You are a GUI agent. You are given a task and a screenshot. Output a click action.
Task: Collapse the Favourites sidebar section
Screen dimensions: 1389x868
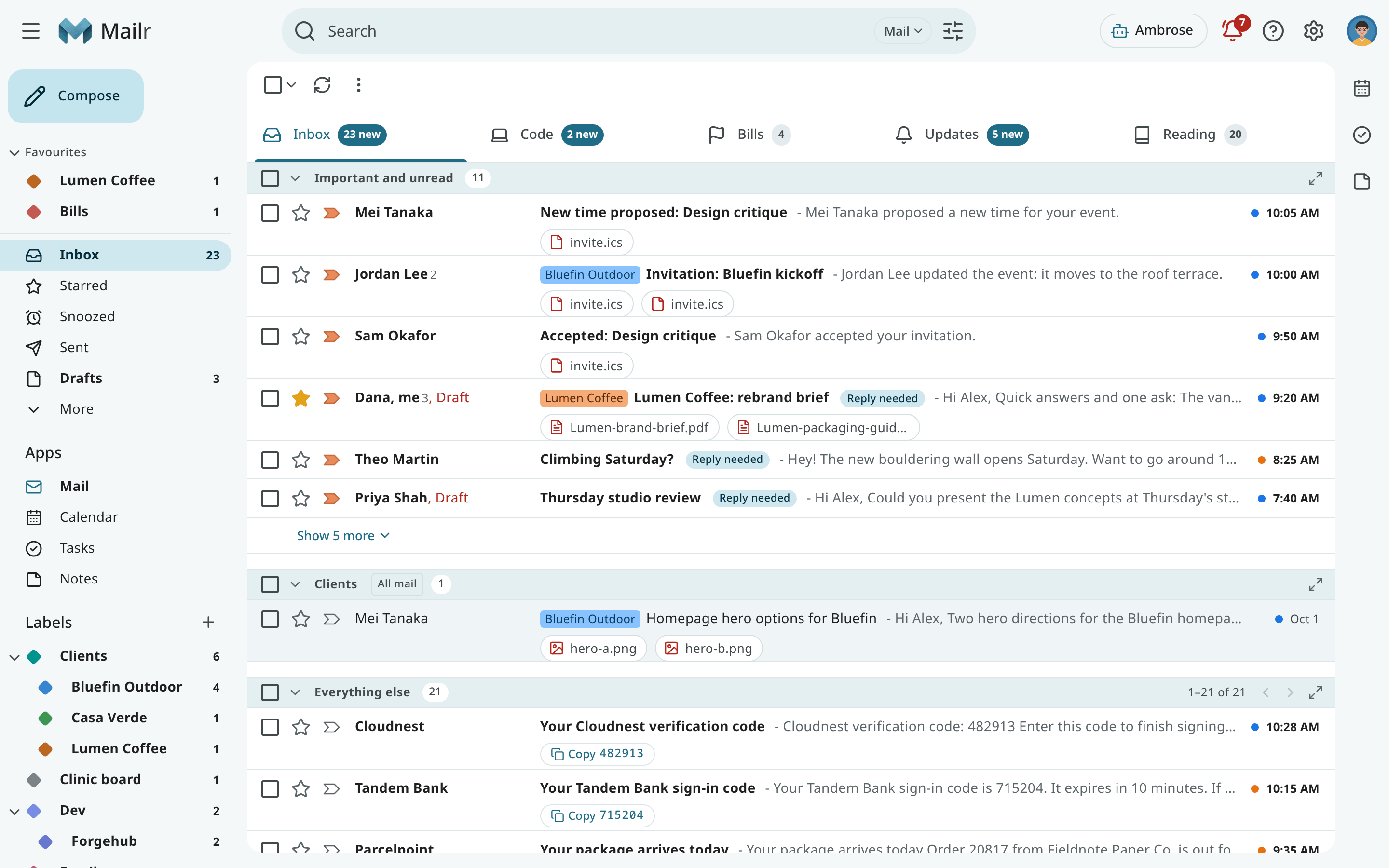[x=14, y=153]
